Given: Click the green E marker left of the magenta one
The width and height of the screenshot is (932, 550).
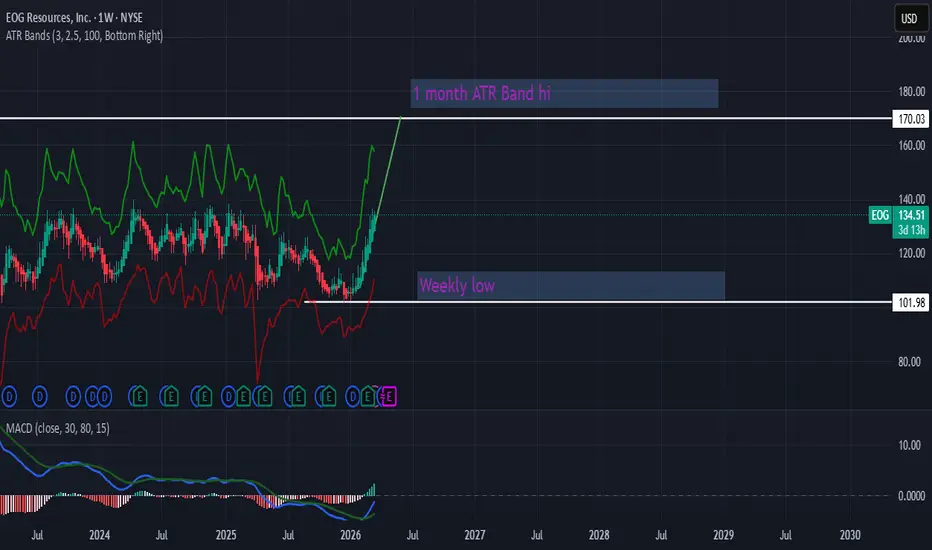Looking at the screenshot, I should (369, 397).
